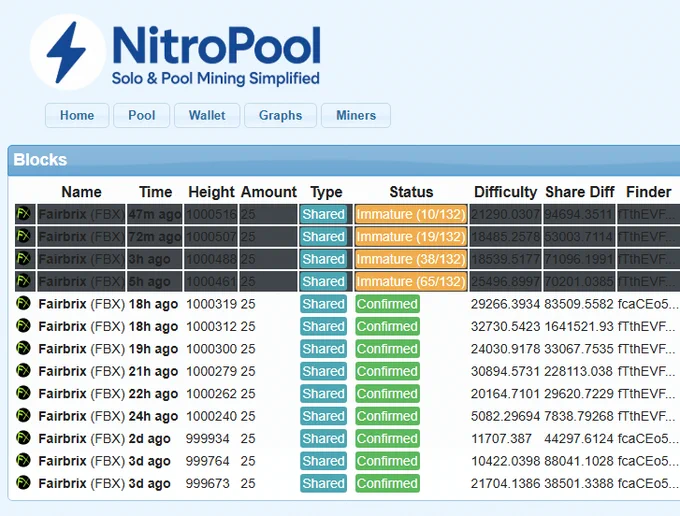Select difficulty value 29266.3934

click(505, 304)
